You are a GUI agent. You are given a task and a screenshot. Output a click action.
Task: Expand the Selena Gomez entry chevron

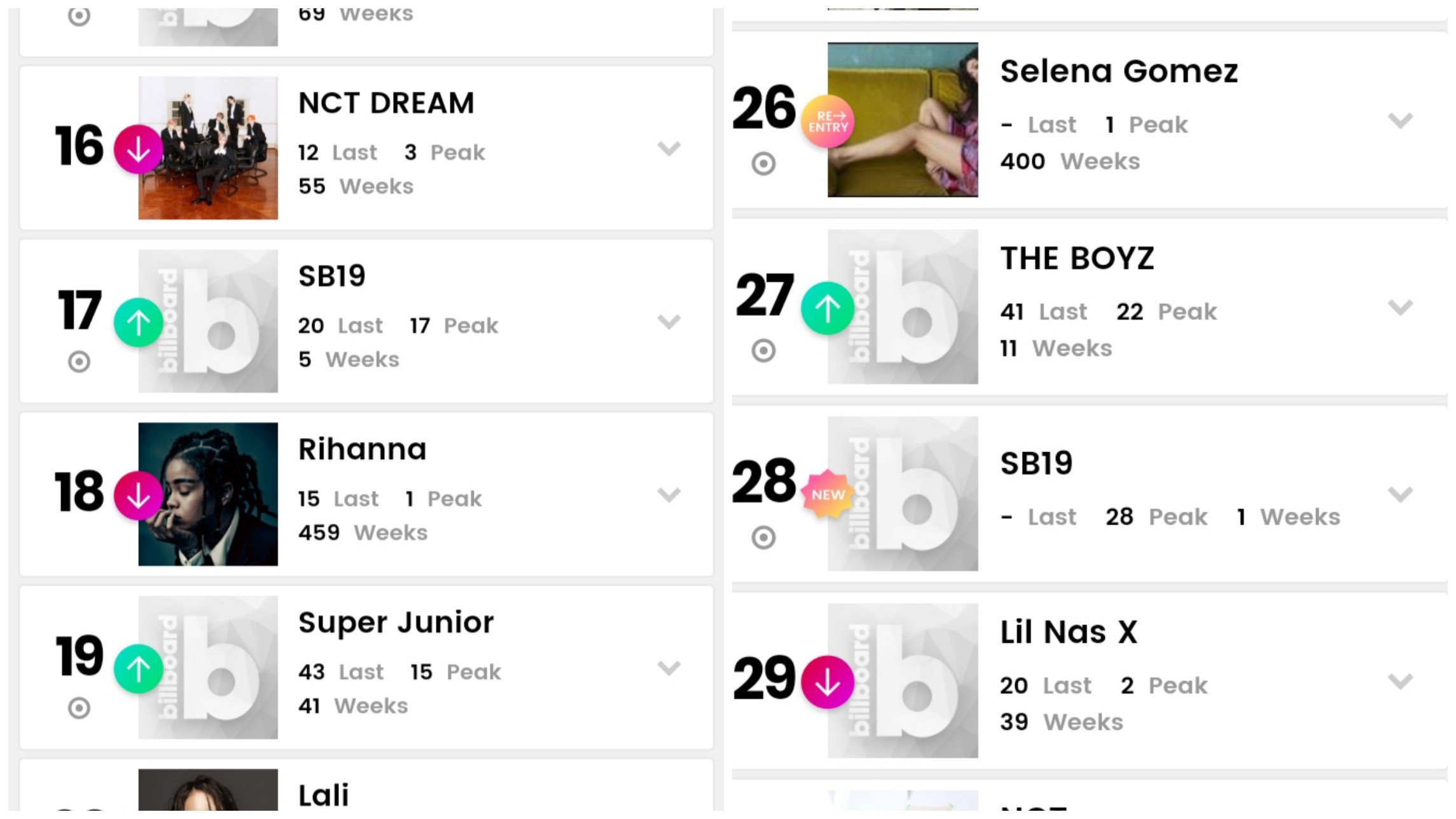[1401, 120]
